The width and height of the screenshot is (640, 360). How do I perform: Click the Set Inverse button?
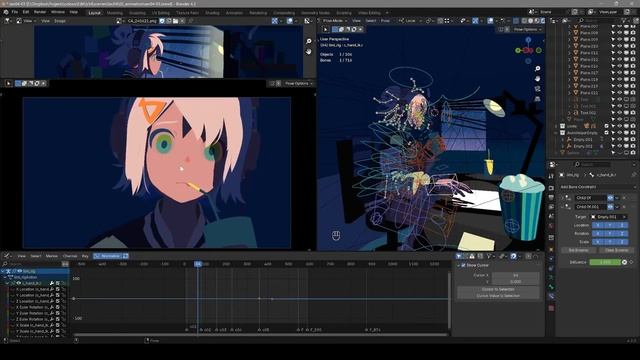(579, 250)
